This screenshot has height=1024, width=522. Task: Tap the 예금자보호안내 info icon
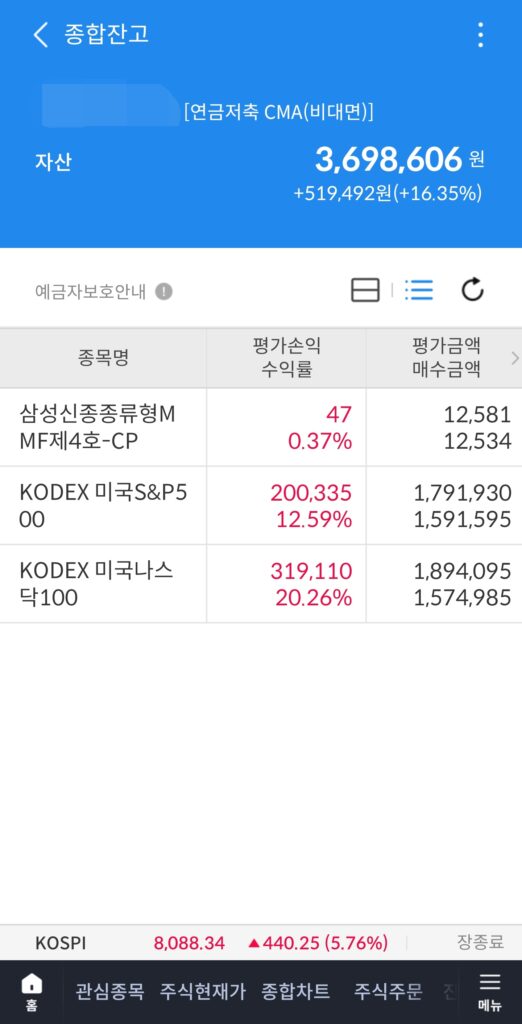[x=164, y=291]
